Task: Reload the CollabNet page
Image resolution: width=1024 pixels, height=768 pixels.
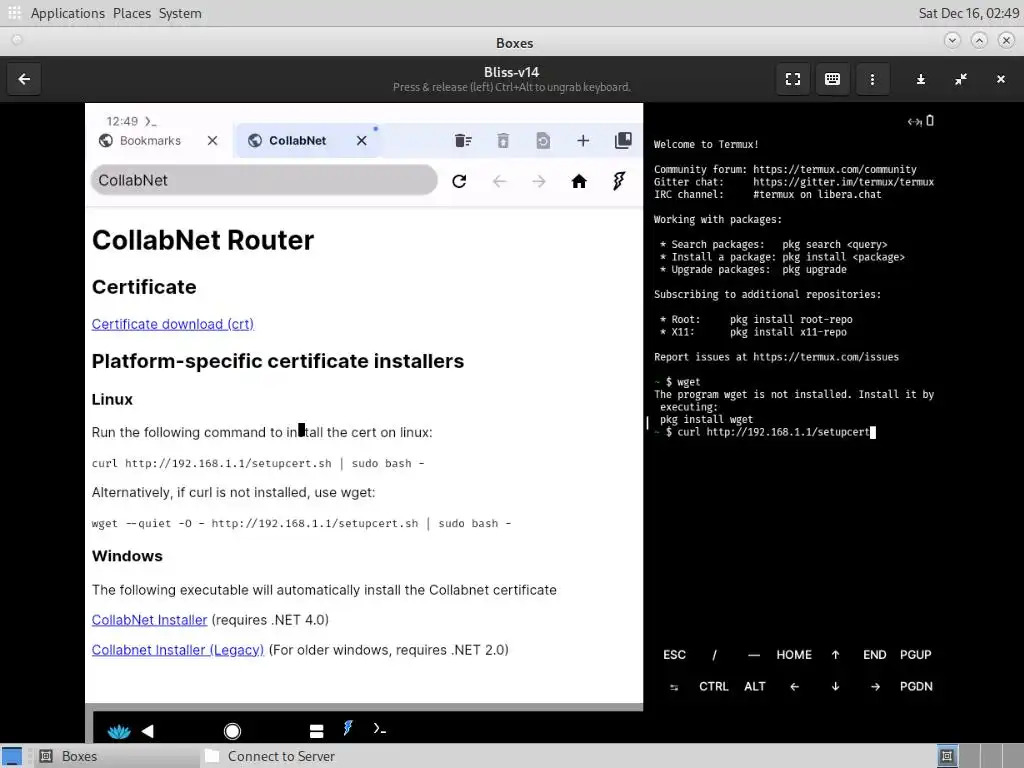Action: pos(459,181)
